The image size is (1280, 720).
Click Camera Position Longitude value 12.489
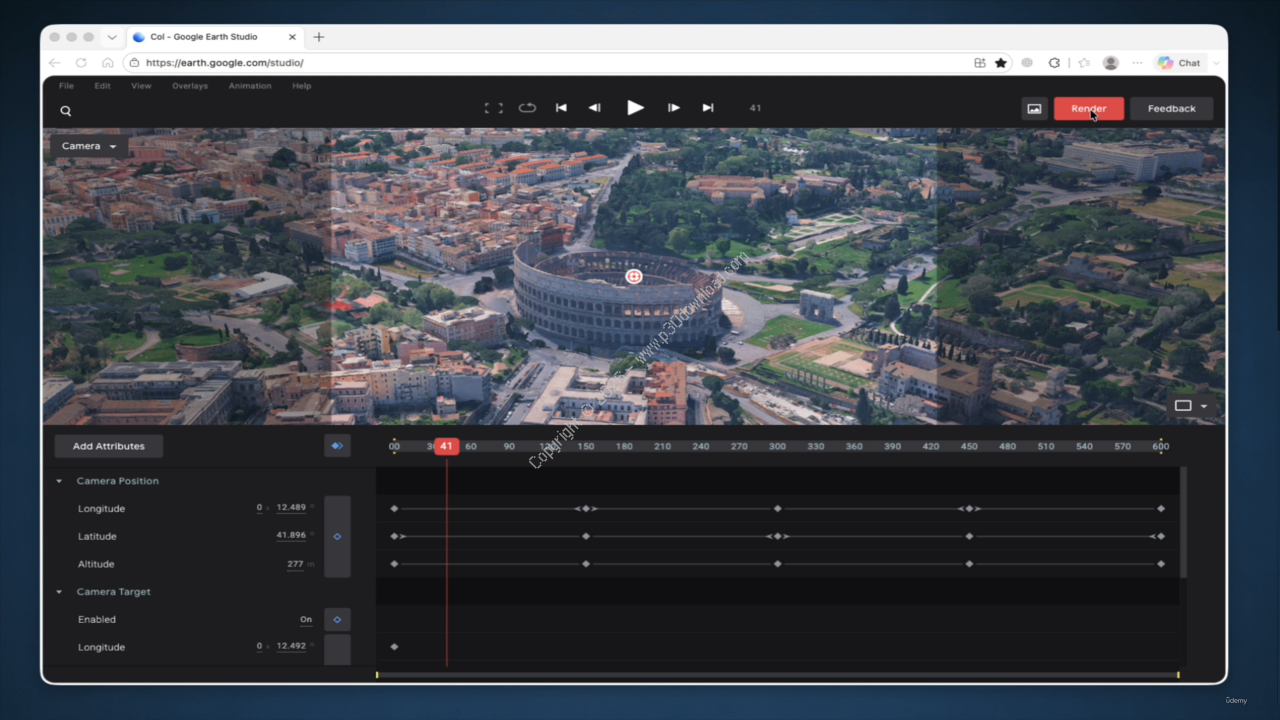pyautogui.click(x=291, y=508)
